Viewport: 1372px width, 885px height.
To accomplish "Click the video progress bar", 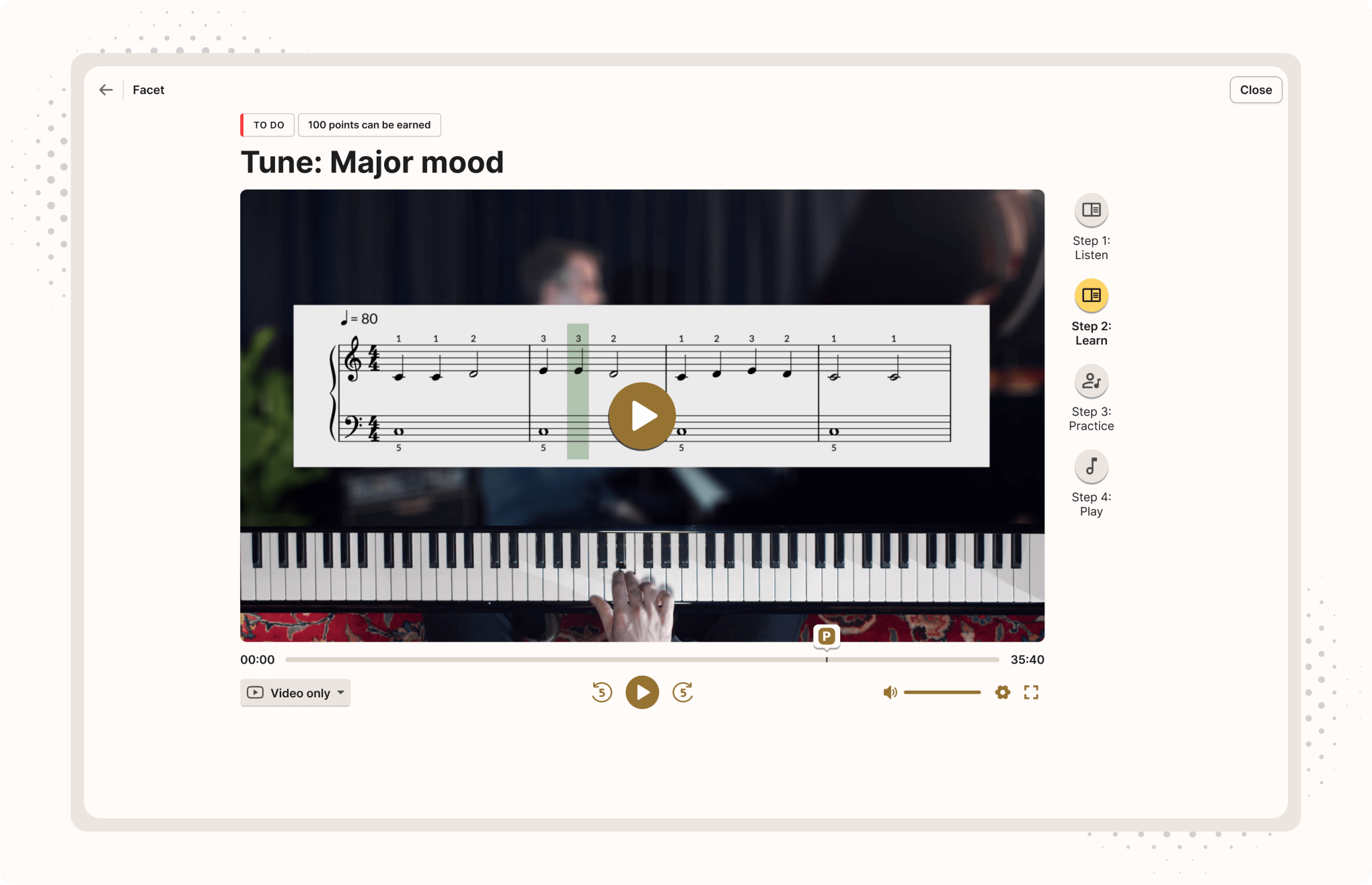I will pos(642,660).
